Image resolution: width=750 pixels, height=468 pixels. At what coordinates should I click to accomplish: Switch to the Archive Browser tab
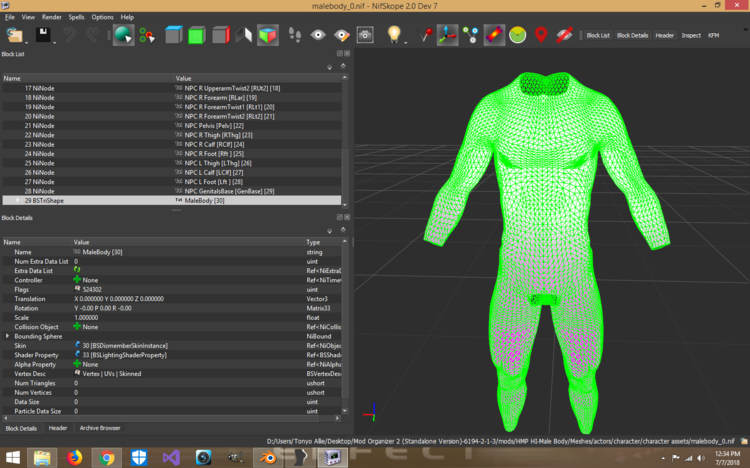pos(100,428)
